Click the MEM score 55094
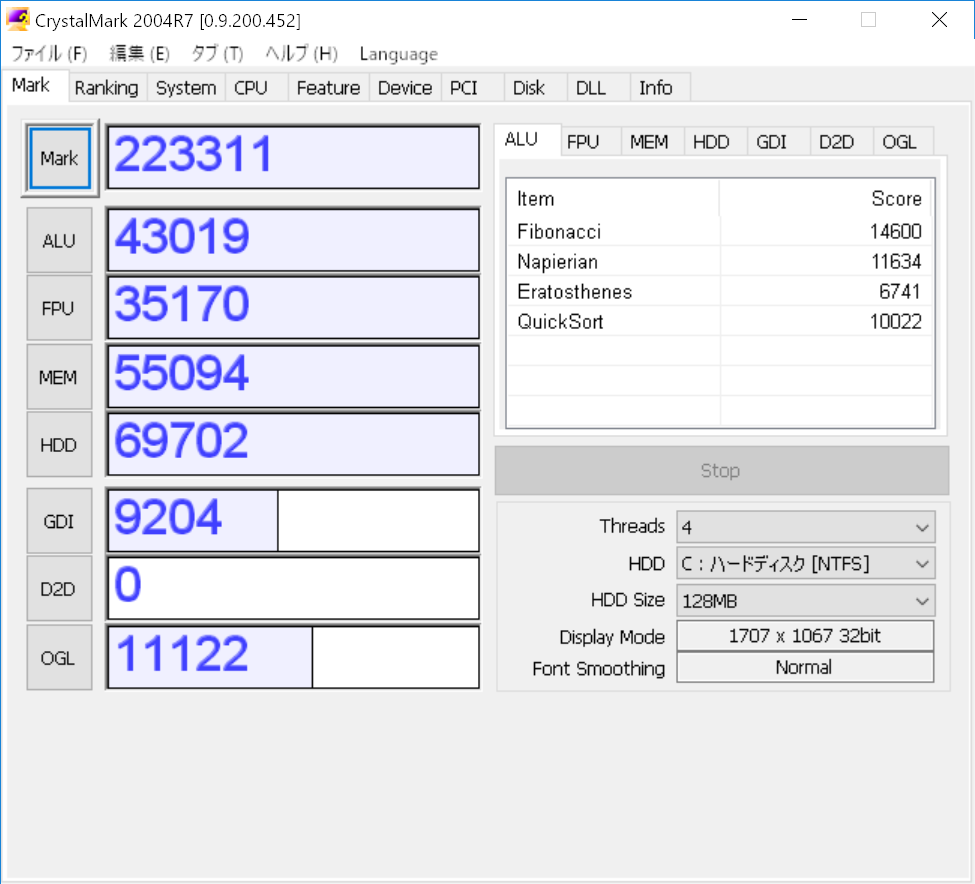975x884 pixels. pos(293,377)
